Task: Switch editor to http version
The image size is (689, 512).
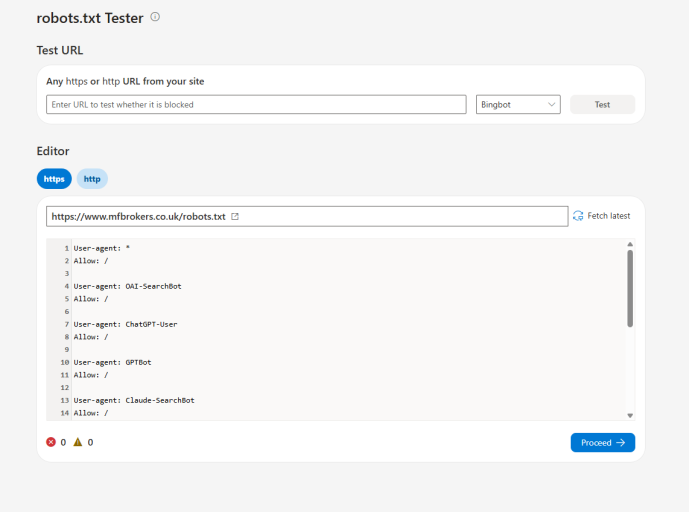Action: (92, 179)
